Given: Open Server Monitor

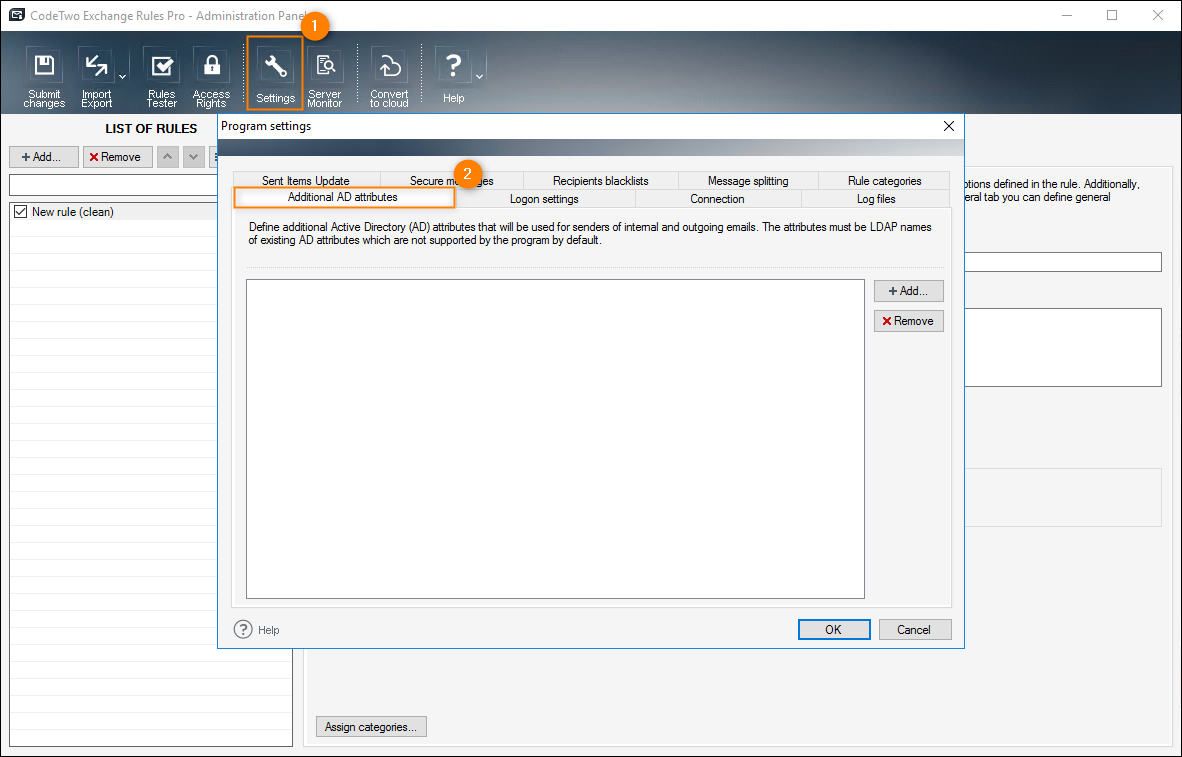Looking at the screenshot, I should 325,77.
